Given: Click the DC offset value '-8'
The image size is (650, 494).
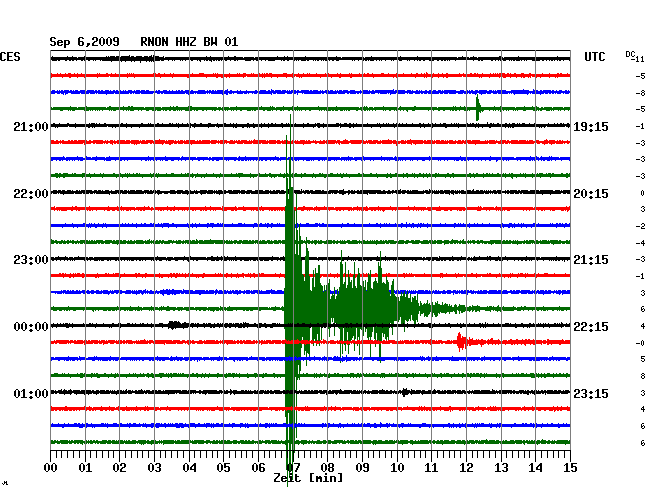Looking at the screenshot, I should click(640, 93).
